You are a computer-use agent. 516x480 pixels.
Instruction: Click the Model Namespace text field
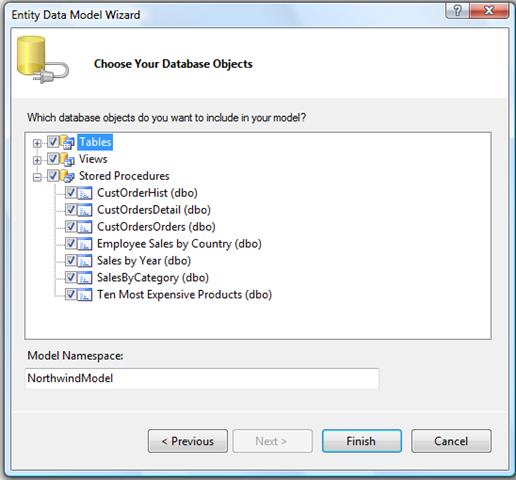202,378
